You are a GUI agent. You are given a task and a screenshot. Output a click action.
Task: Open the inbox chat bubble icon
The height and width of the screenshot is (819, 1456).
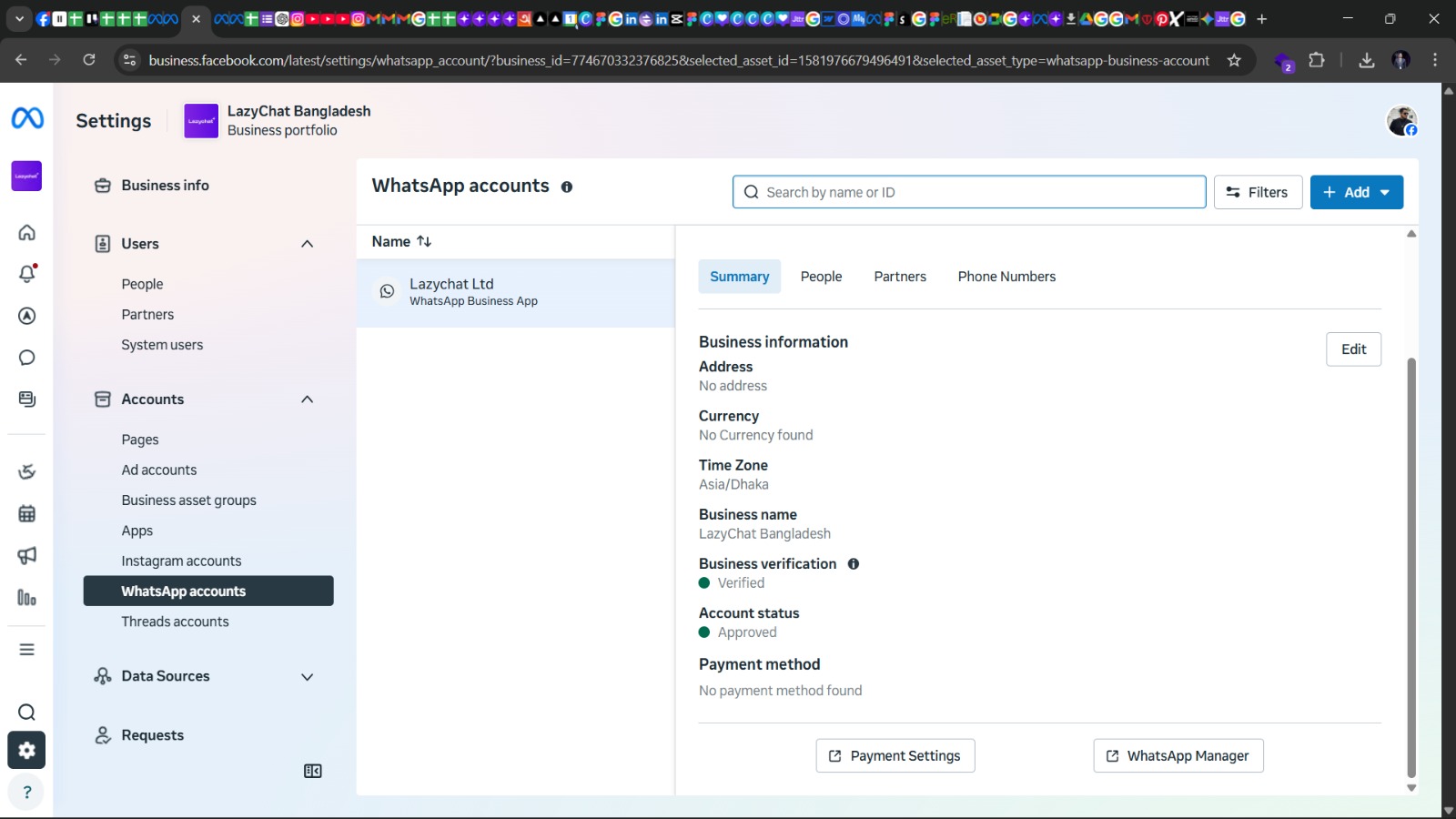[x=26, y=358]
